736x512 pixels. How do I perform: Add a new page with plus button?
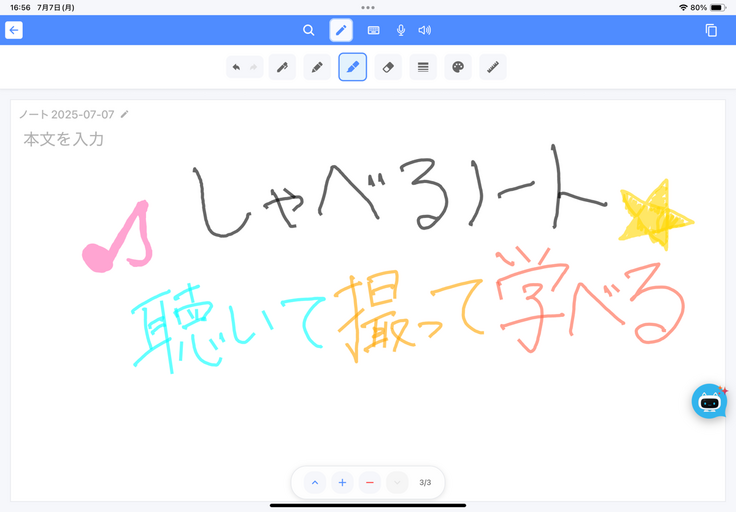(342, 482)
